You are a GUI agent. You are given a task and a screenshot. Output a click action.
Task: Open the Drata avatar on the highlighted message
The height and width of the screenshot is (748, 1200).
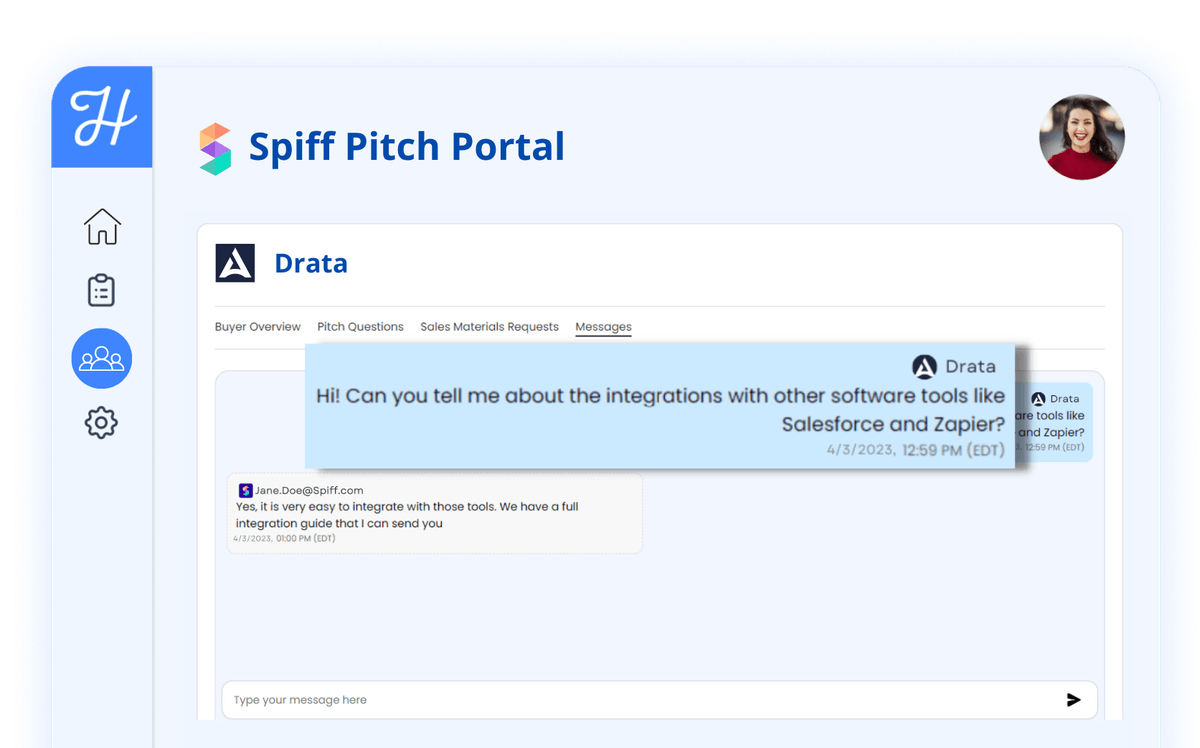[x=923, y=366]
